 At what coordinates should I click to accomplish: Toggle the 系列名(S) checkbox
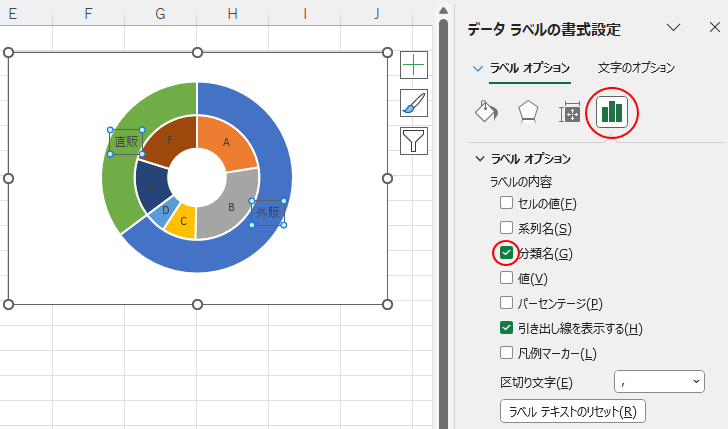coord(506,228)
